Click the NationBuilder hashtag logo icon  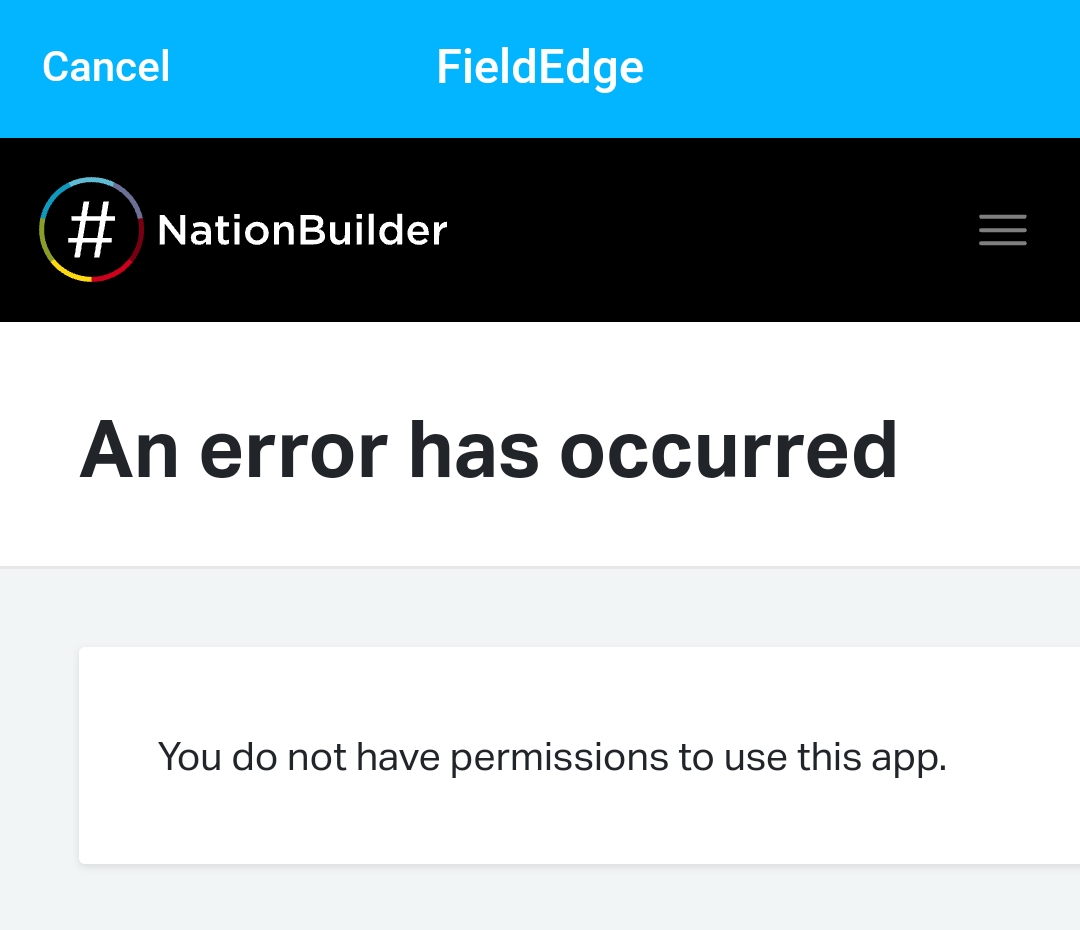pyautogui.click(x=91, y=230)
